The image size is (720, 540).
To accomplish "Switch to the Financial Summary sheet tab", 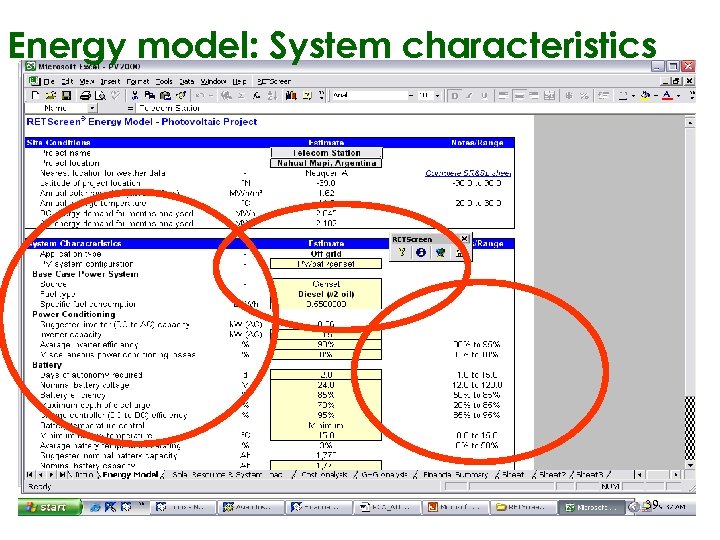I will (455, 475).
